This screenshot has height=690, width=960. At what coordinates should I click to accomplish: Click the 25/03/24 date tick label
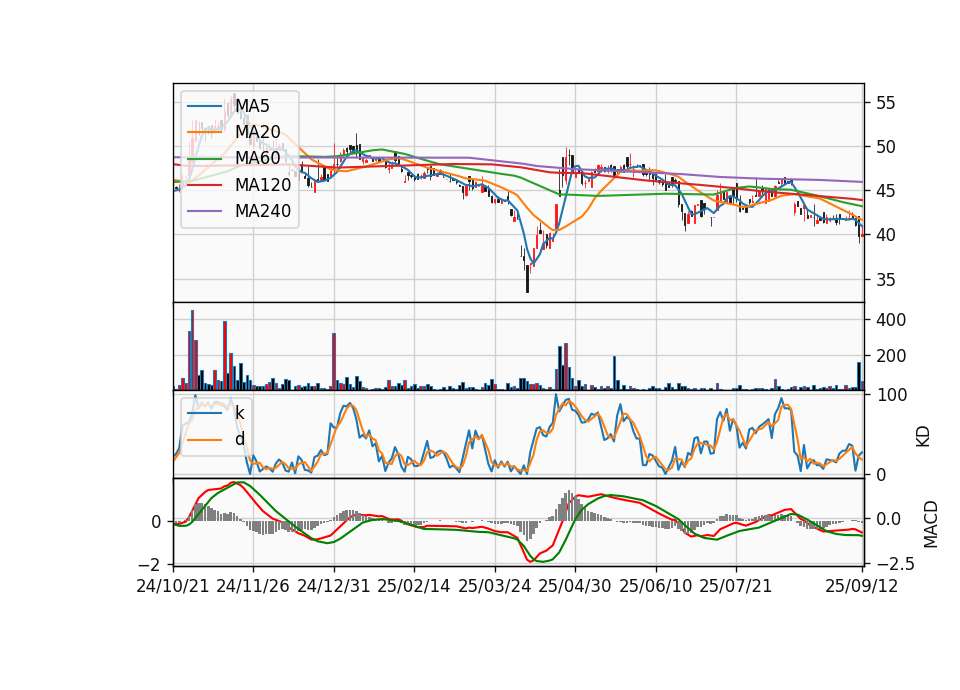[495, 586]
